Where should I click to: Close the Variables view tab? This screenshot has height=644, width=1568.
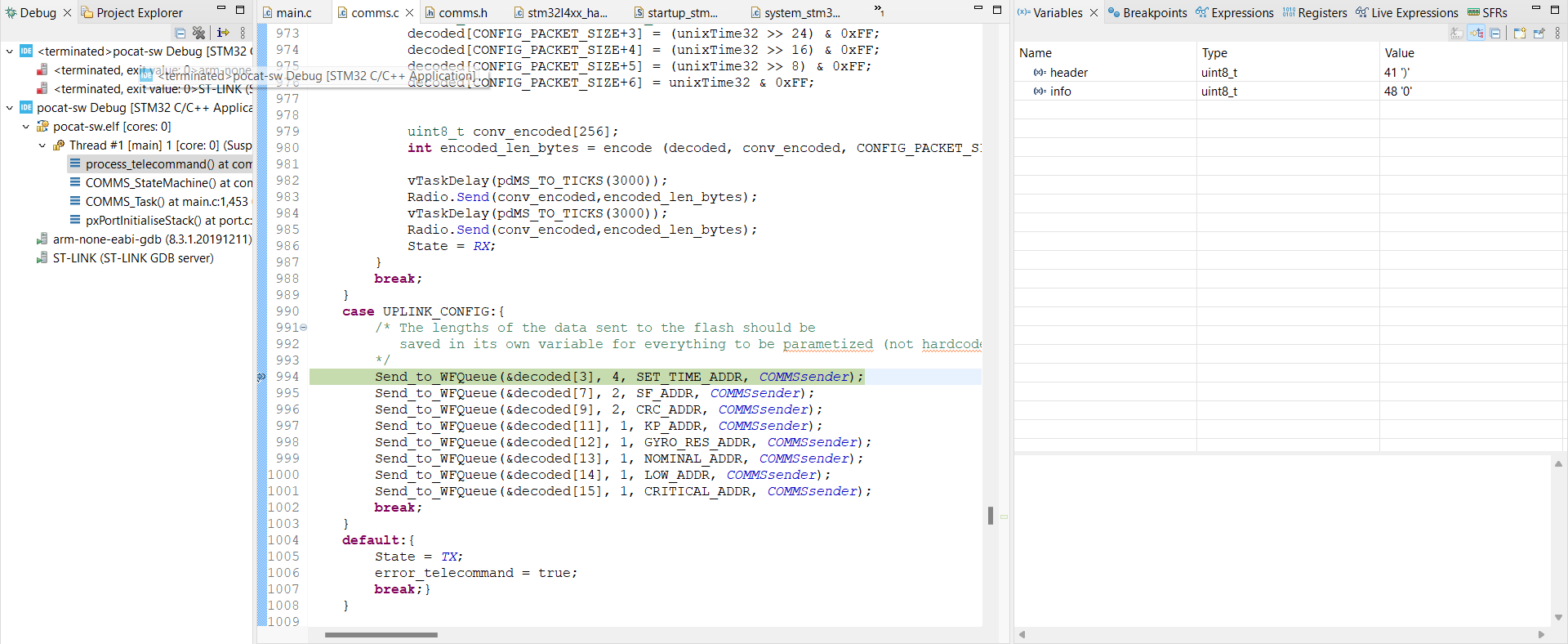pyautogui.click(x=1094, y=13)
